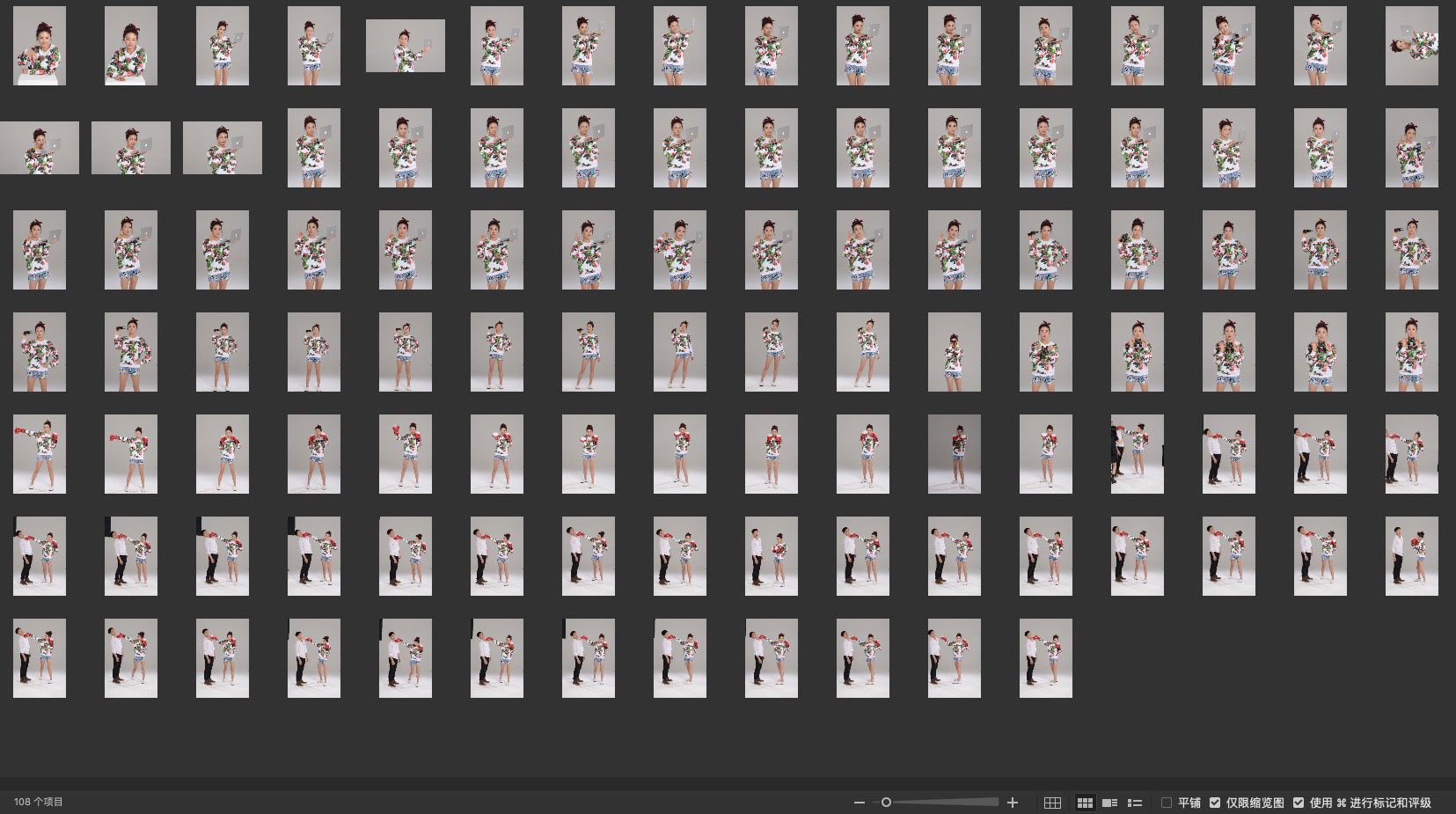This screenshot has height=814, width=1456.
Task: Click the minus icon to shrink thumbnails
Action: click(859, 803)
